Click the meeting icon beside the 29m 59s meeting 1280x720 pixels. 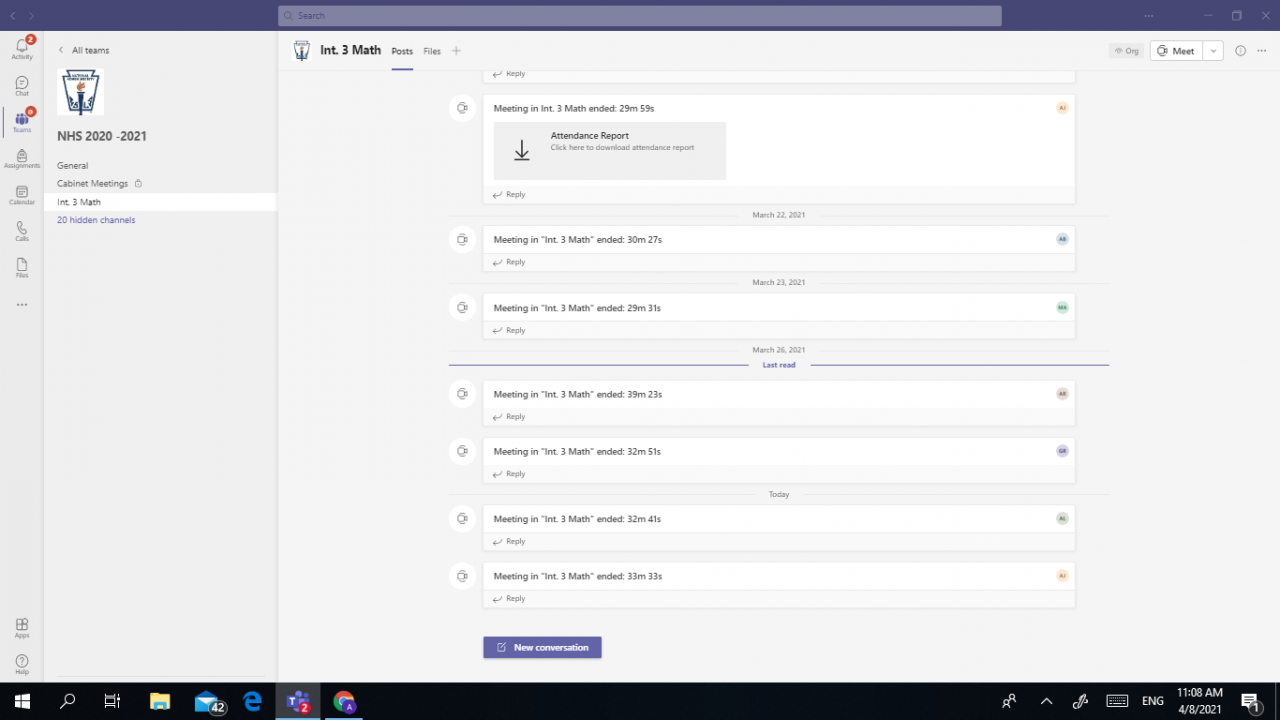(462, 108)
